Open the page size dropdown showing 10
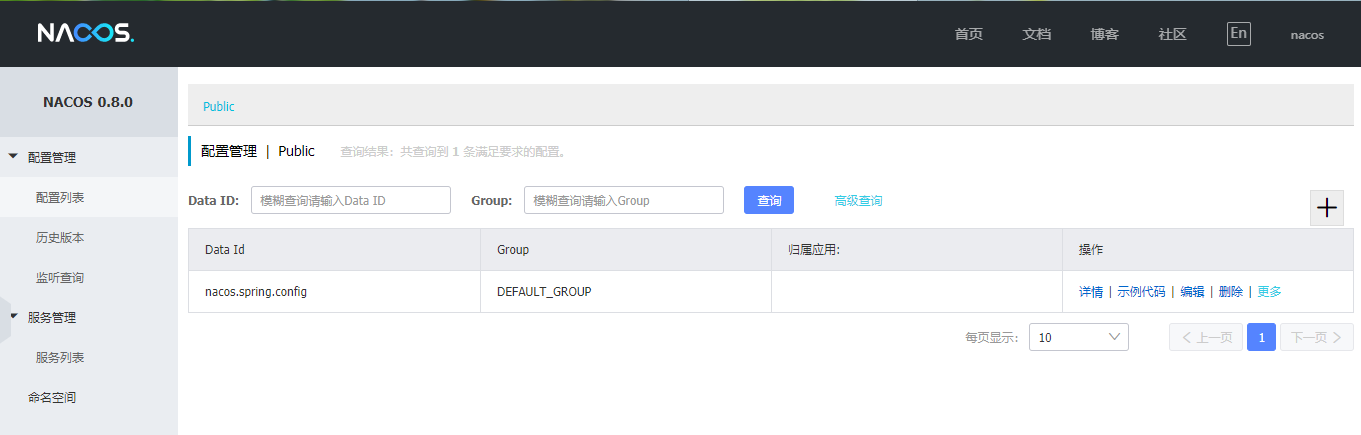The height and width of the screenshot is (435, 1361). click(1079, 337)
